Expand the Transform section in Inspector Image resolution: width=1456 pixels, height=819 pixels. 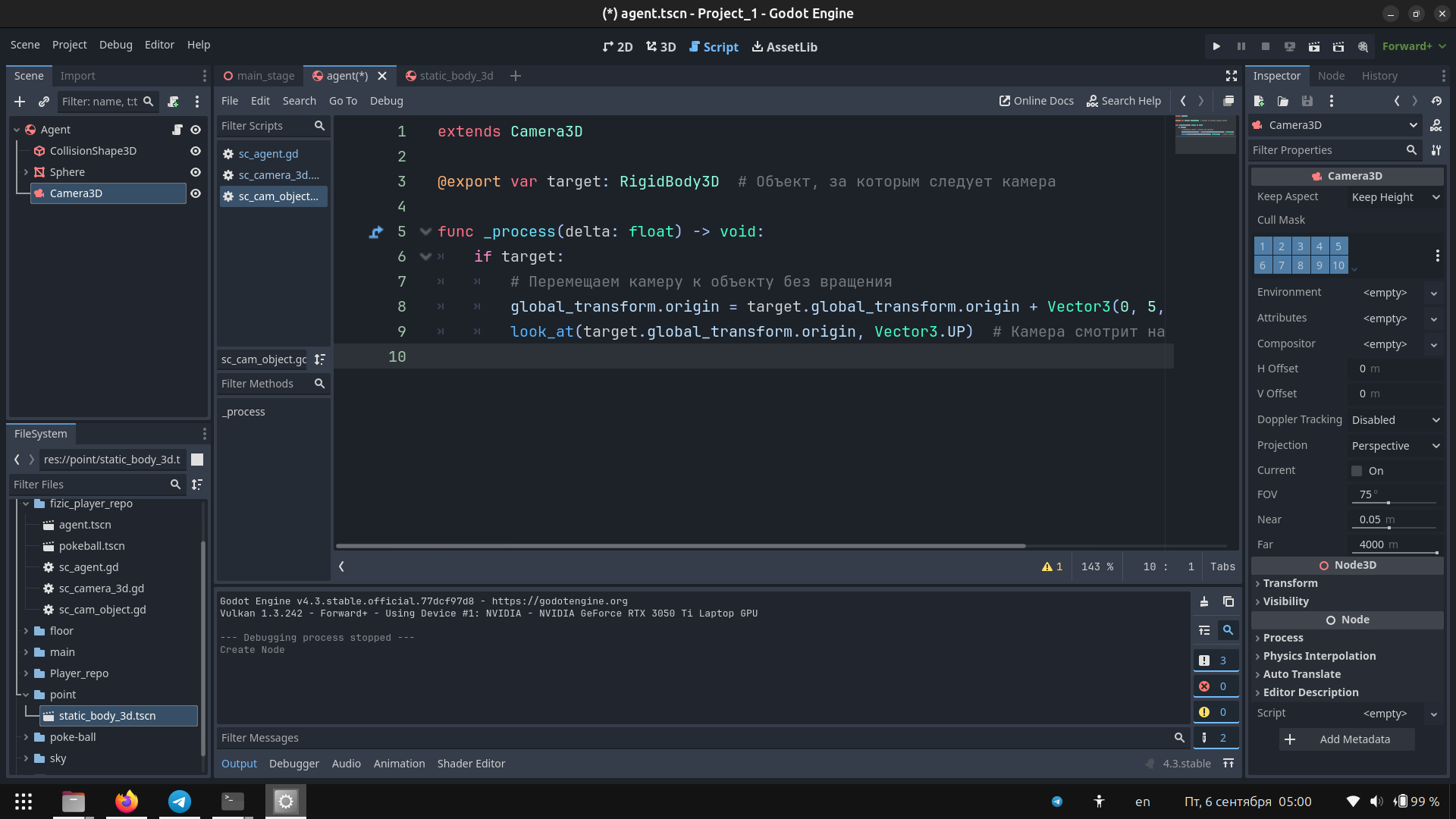coord(1290,583)
